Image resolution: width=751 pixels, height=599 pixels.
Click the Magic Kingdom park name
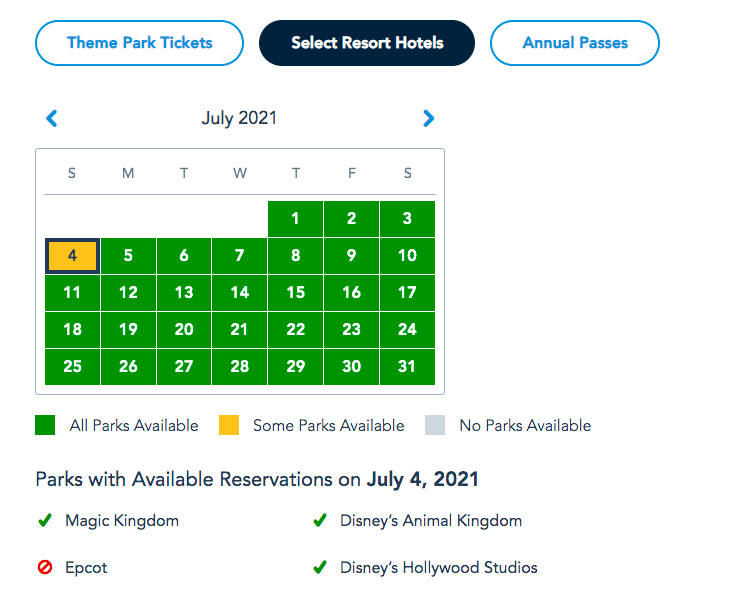tap(122, 521)
